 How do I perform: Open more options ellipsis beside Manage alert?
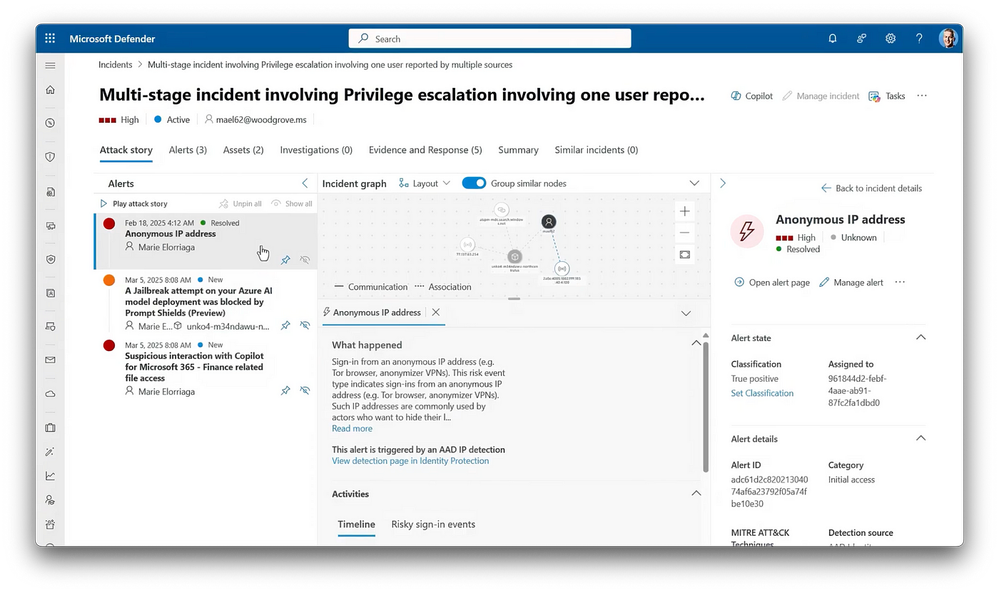900,282
